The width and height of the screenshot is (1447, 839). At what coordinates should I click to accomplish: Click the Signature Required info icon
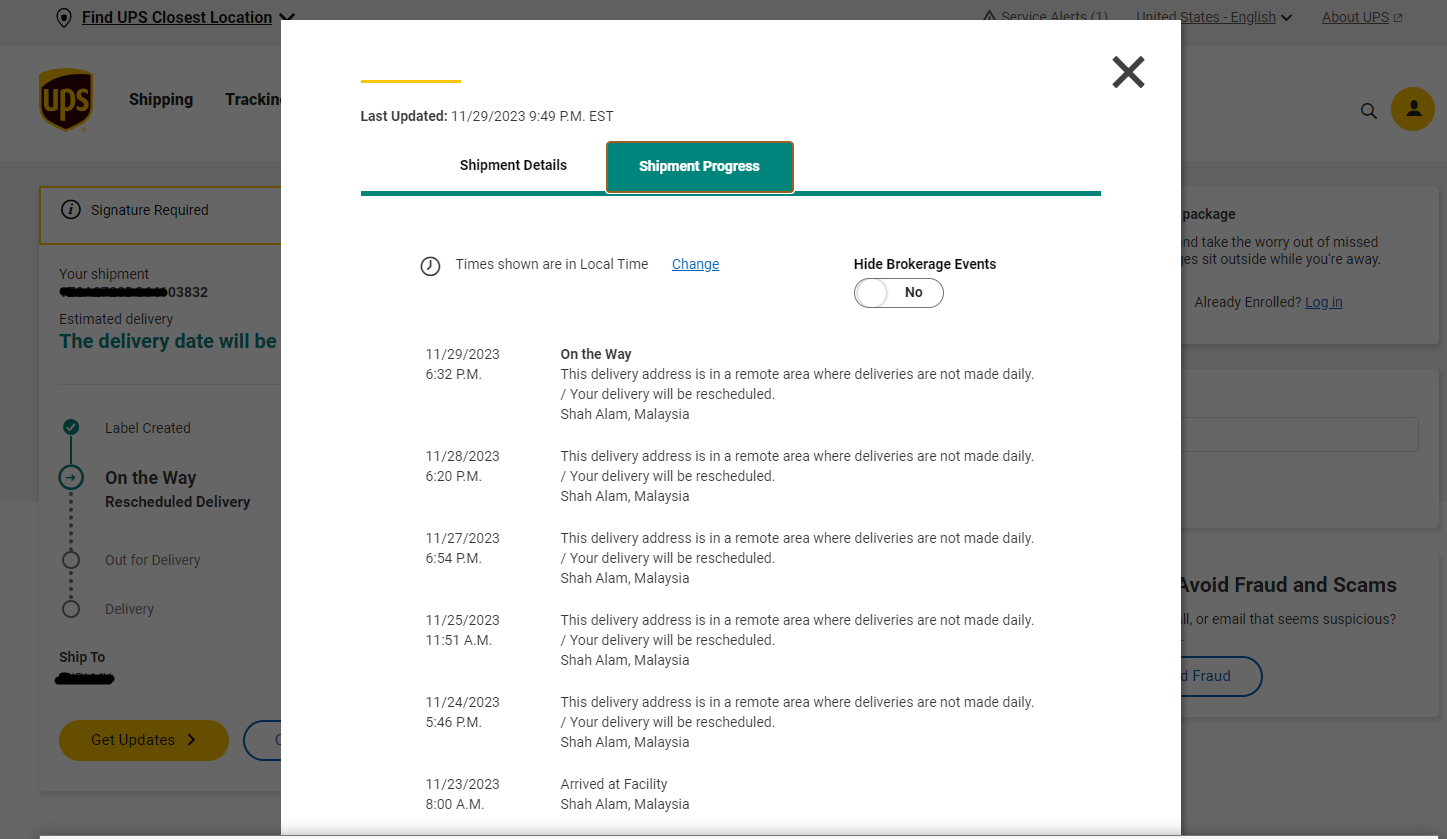coord(71,210)
